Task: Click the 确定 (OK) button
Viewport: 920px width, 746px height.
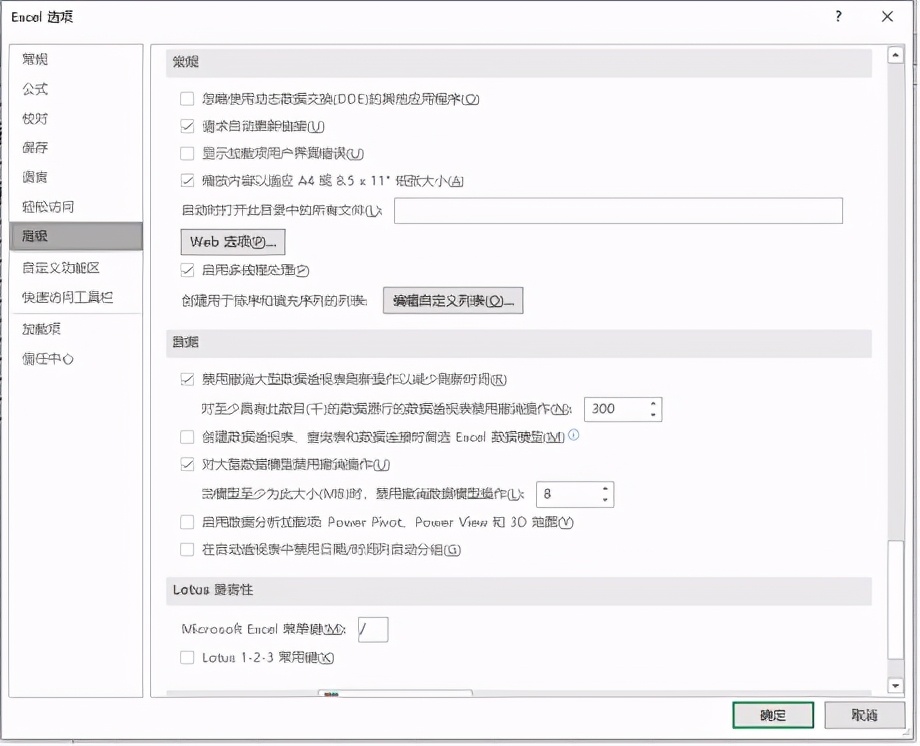Action: [773, 715]
